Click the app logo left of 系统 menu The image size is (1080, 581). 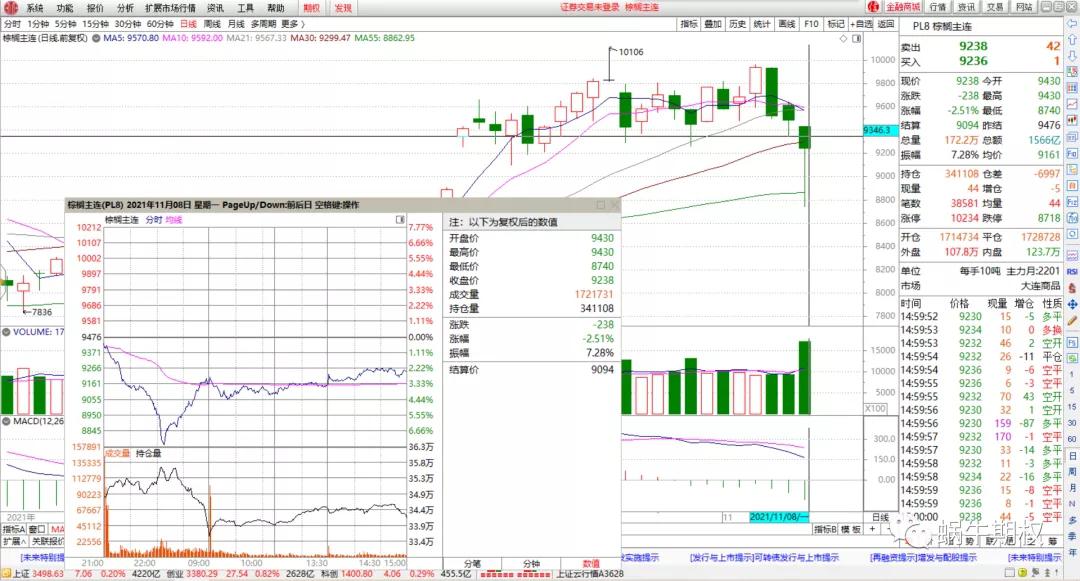click(11, 7)
